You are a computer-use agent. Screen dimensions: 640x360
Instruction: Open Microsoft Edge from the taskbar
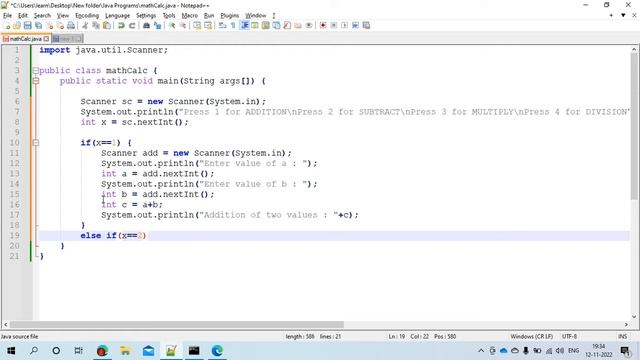coord(217,351)
